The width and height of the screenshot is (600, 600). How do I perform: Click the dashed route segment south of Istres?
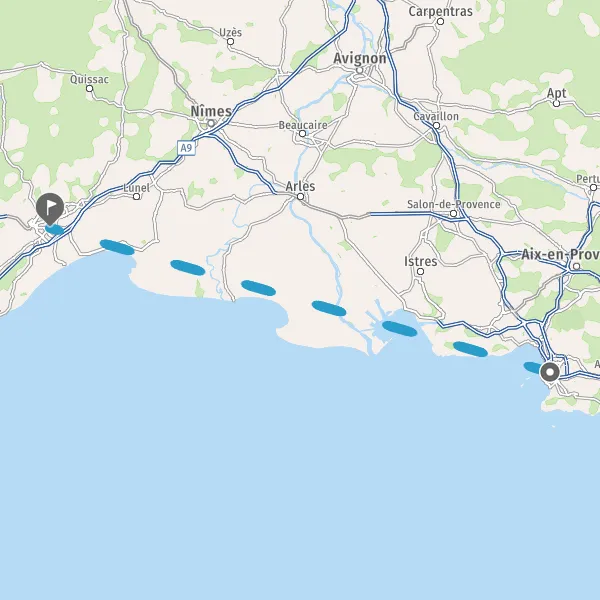pos(399,329)
